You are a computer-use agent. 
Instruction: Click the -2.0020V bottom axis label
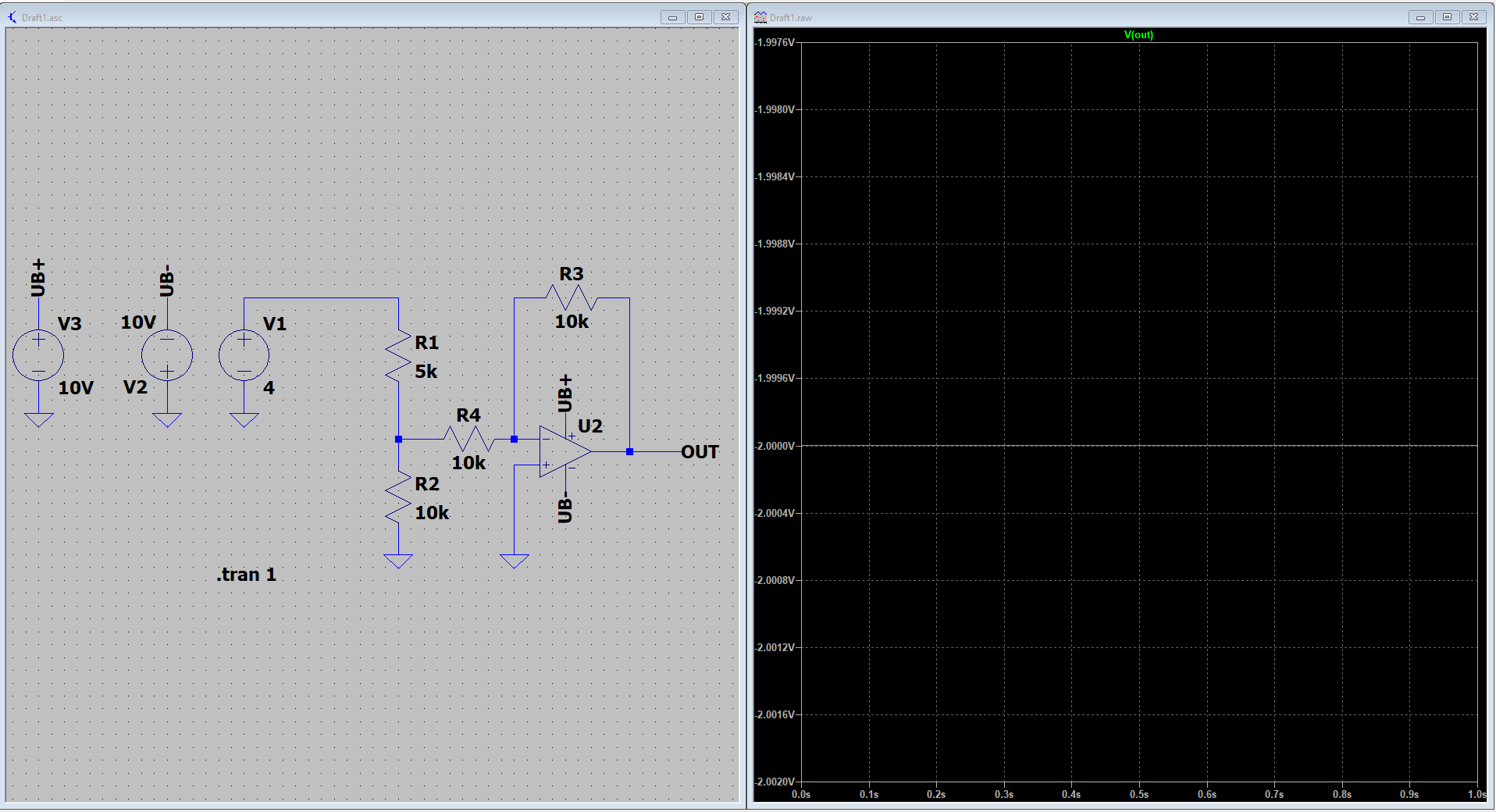click(774, 782)
